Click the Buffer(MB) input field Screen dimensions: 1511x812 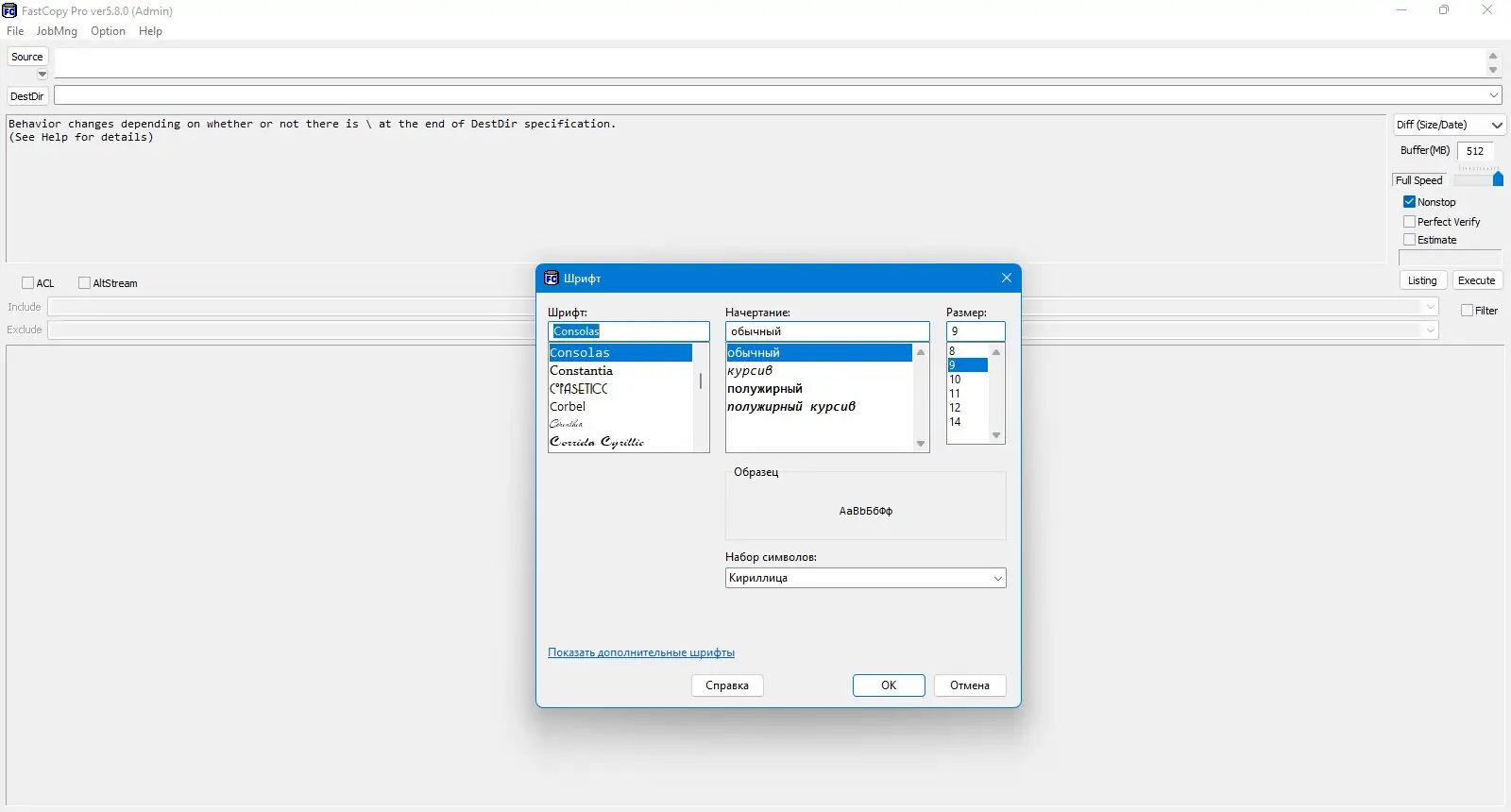[x=1475, y=151]
